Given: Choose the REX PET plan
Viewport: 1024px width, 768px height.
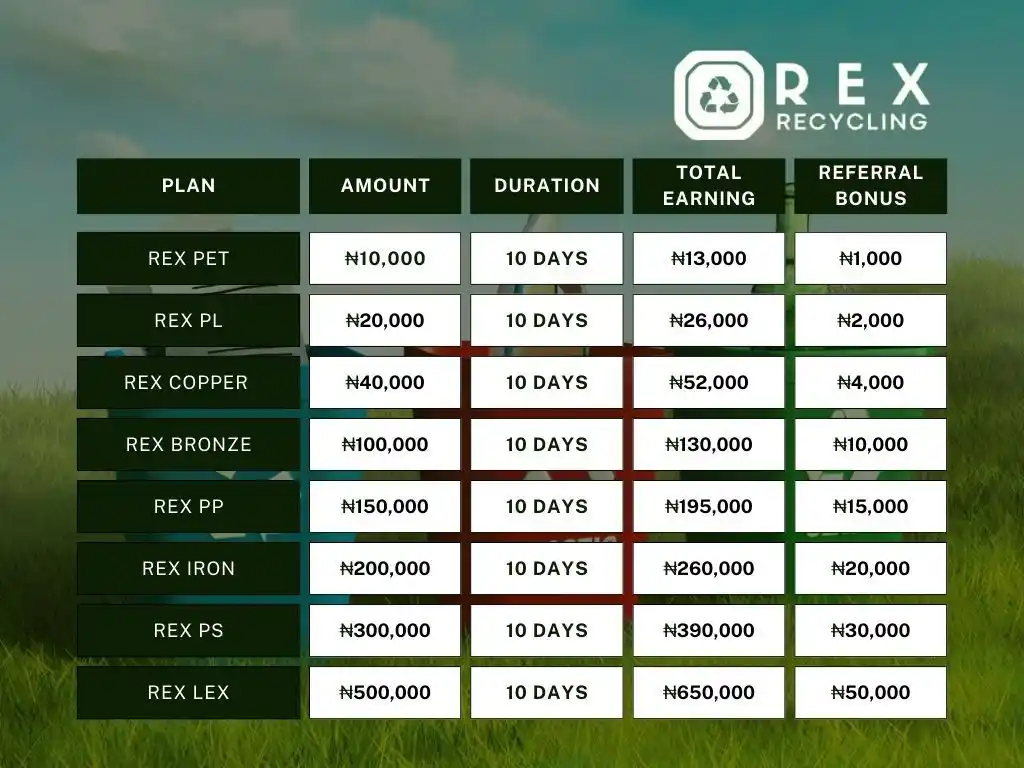Looking at the screenshot, I should (188, 259).
